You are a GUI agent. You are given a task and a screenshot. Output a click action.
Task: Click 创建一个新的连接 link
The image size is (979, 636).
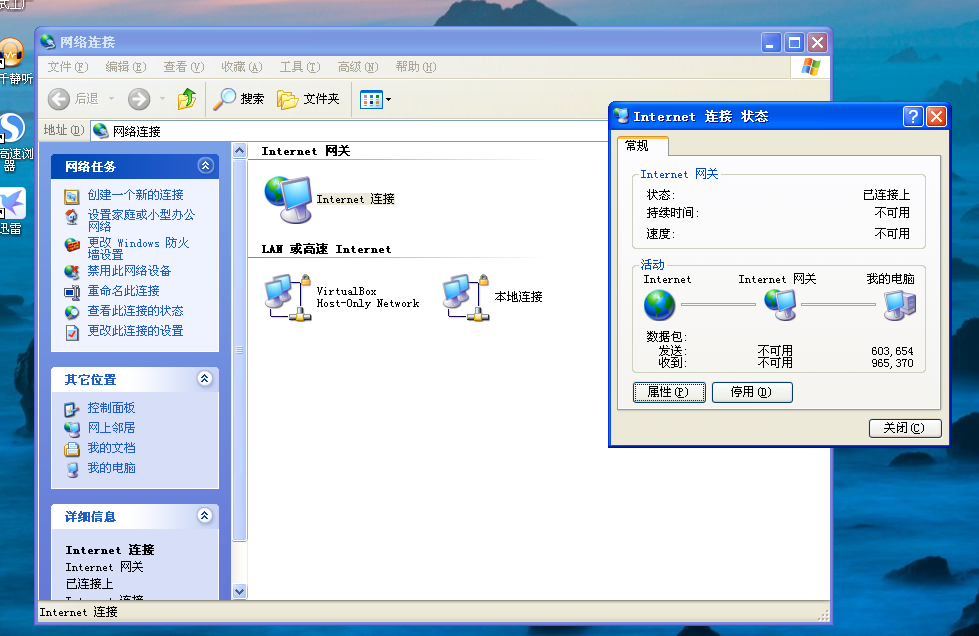tap(135, 195)
